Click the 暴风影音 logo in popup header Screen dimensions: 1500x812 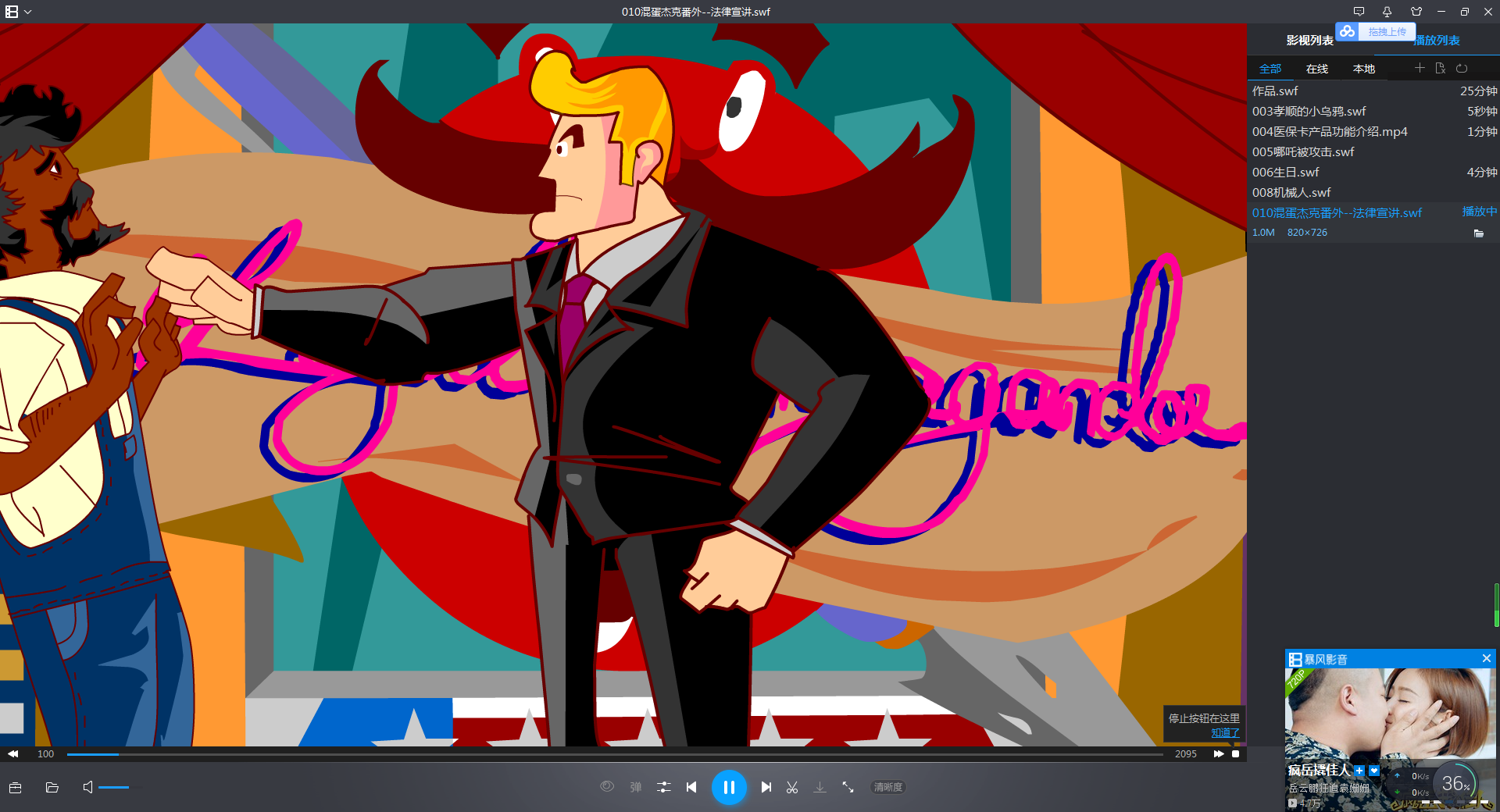pyautogui.click(x=1319, y=659)
